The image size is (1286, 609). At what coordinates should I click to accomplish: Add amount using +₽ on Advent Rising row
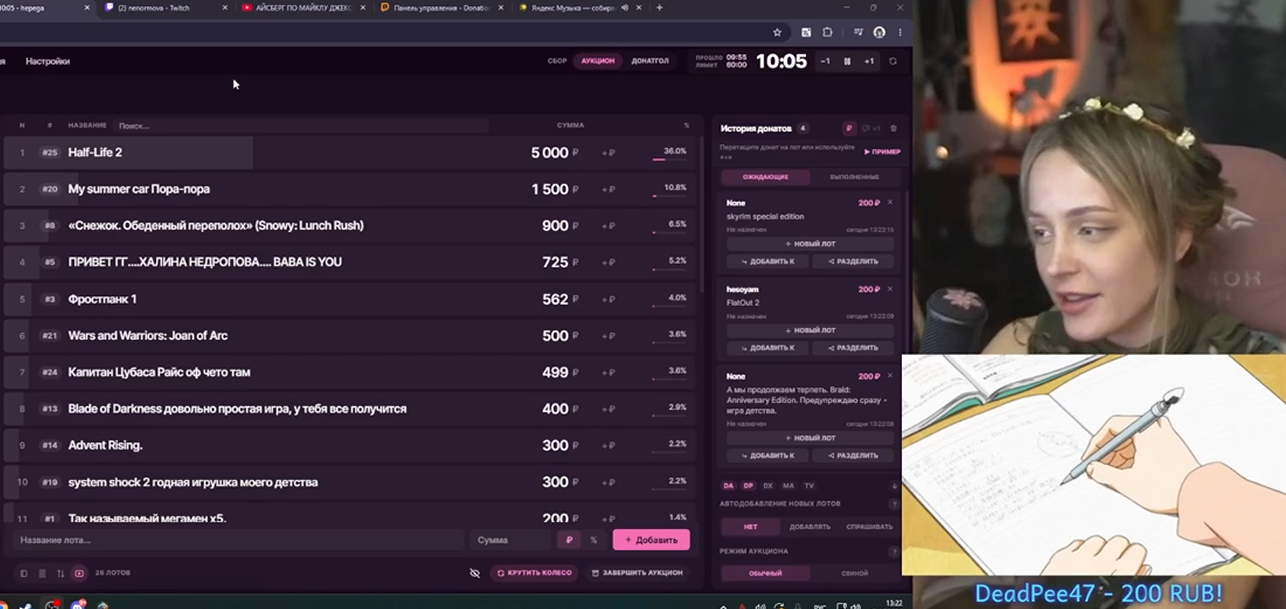(x=608, y=445)
